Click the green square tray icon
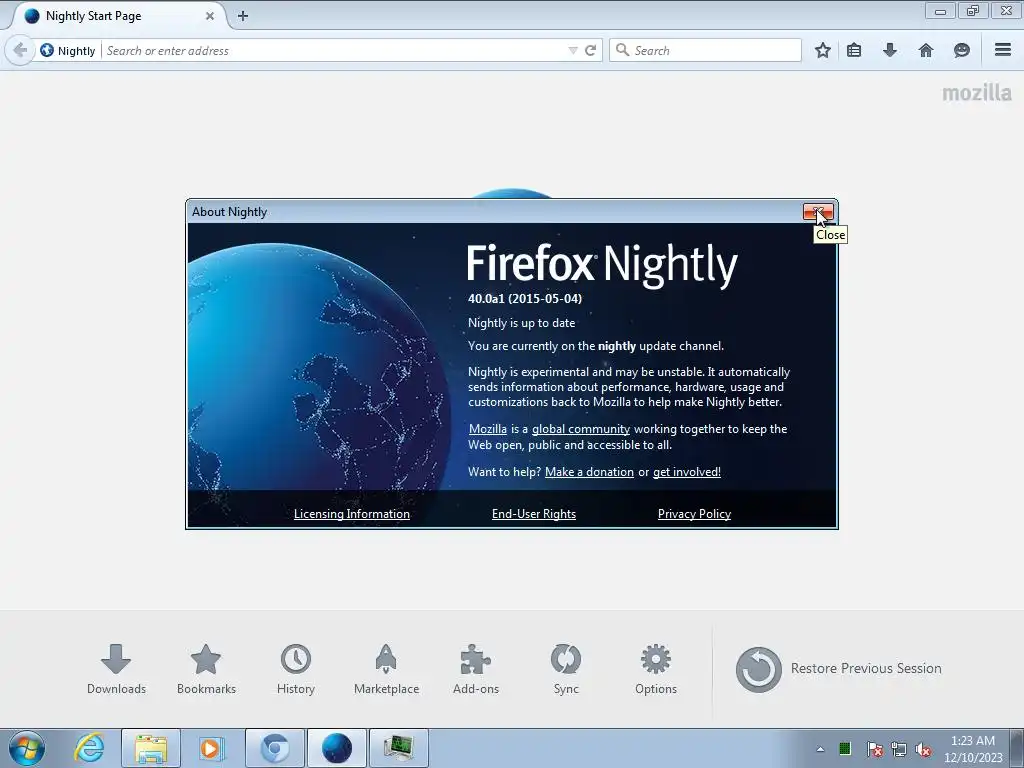Screen dimensions: 1024x768 click(845, 748)
